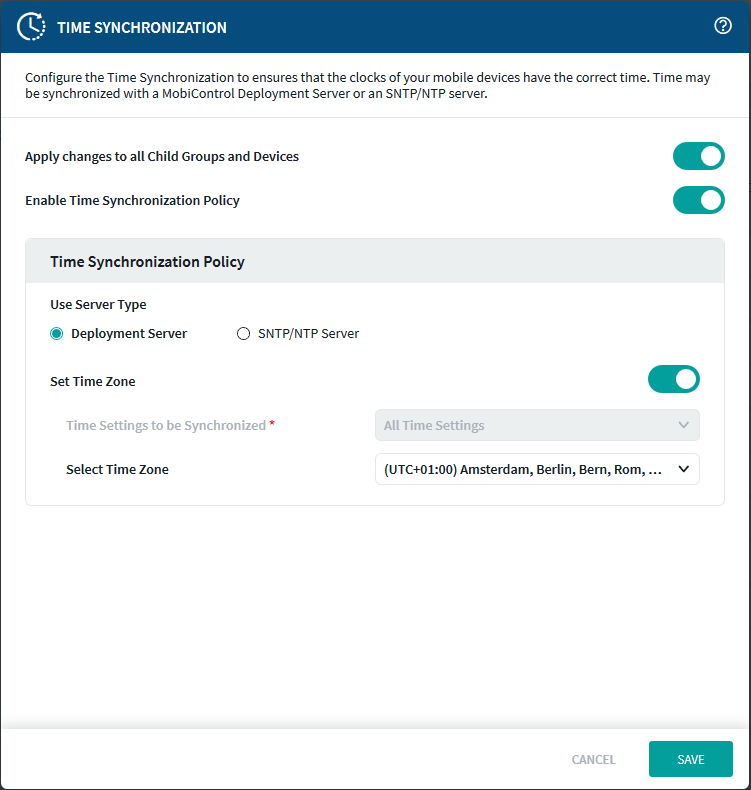The height and width of the screenshot is (790, 751).
Task: Expand the UTC+01:00 Amsterdam time zone dropdown
Action: 536,469
